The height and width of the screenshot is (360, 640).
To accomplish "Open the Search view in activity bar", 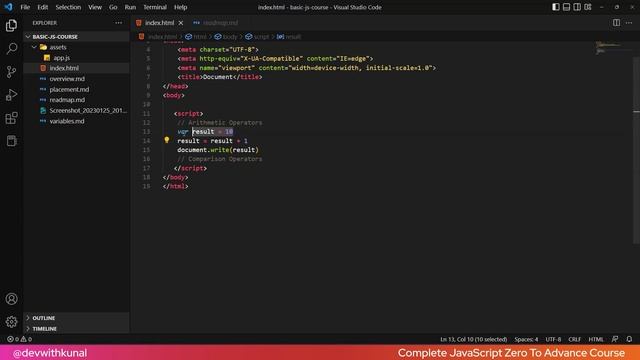I will 11,49.
